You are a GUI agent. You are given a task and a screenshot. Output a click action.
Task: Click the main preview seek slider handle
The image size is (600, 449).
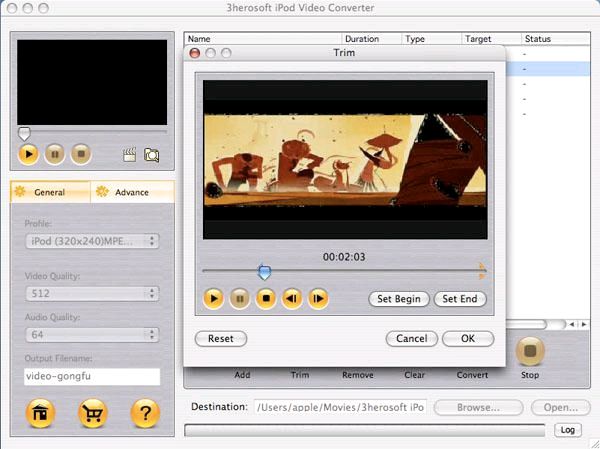pos(24,134)
